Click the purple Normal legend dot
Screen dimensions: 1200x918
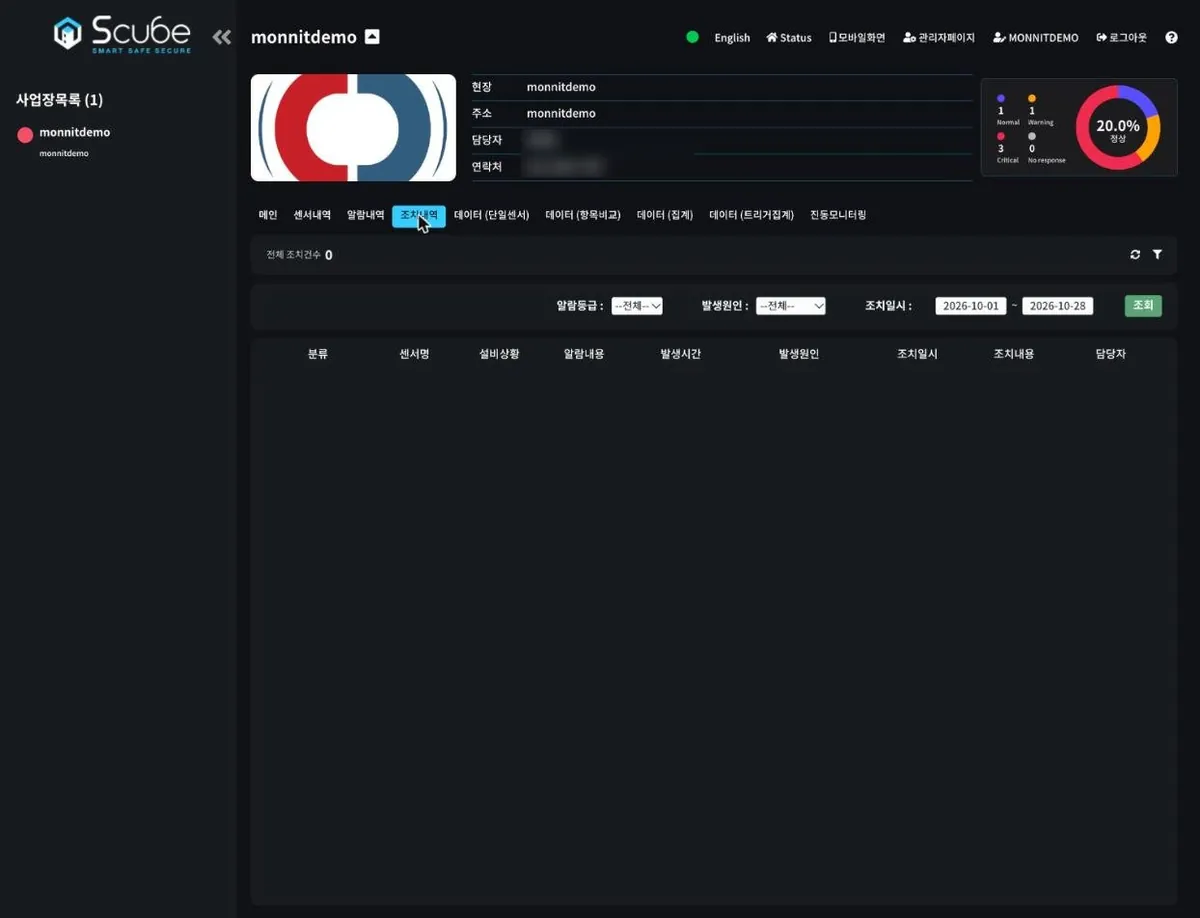(x=1001, y=98)
